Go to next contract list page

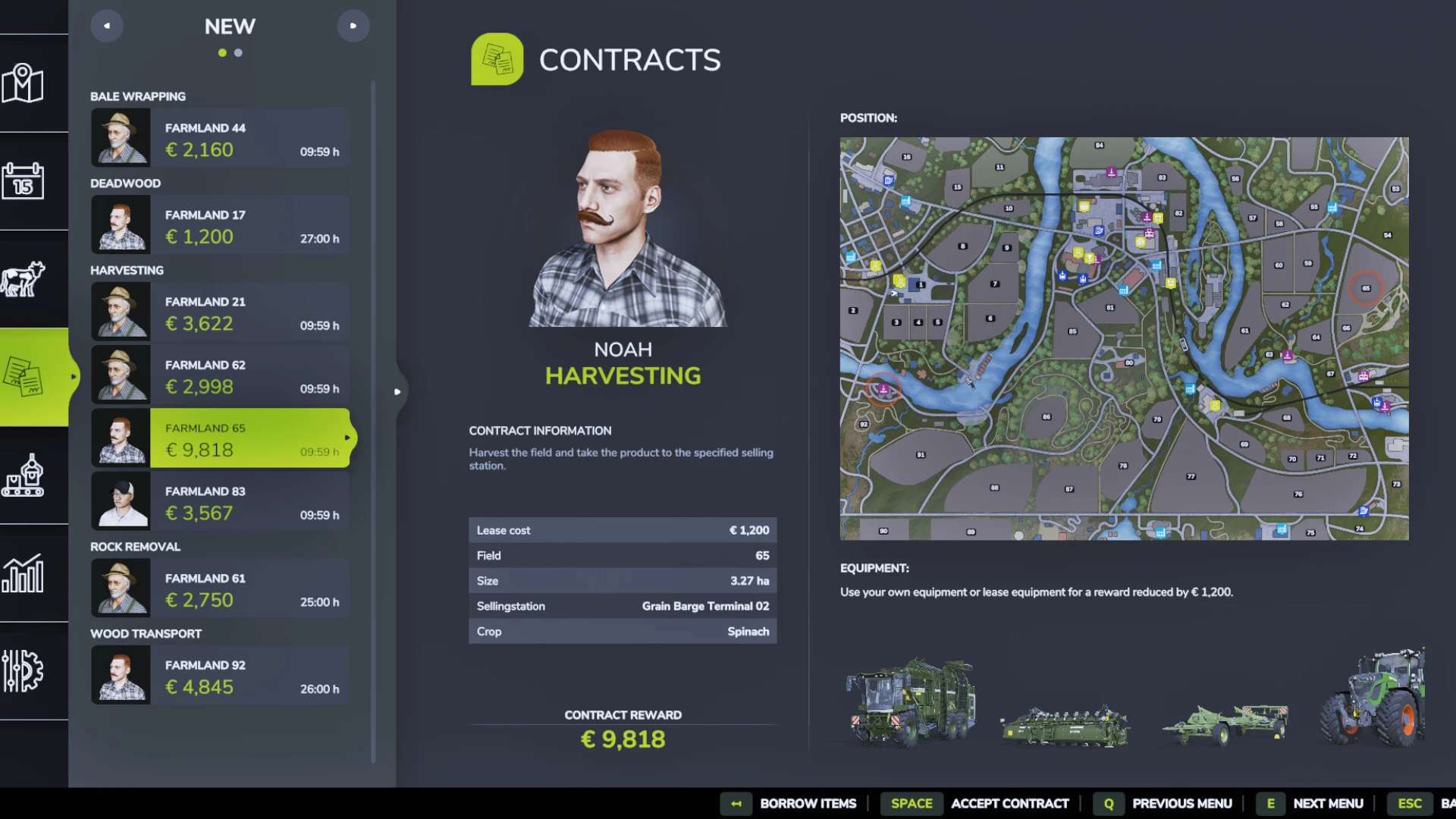[x=353, y=26]
